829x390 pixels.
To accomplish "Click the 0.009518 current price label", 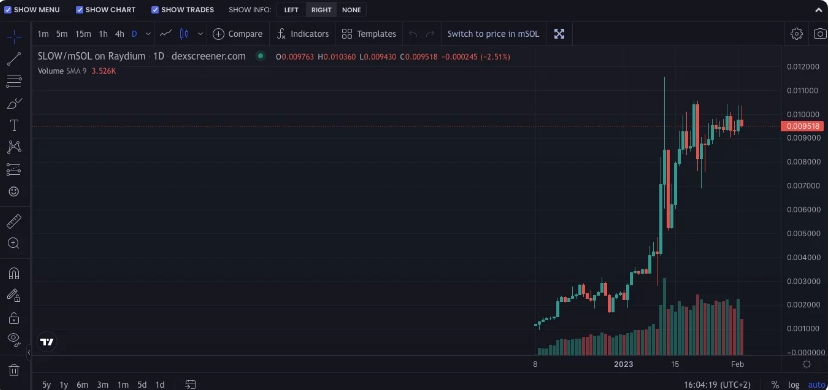I will coord(803,126).
